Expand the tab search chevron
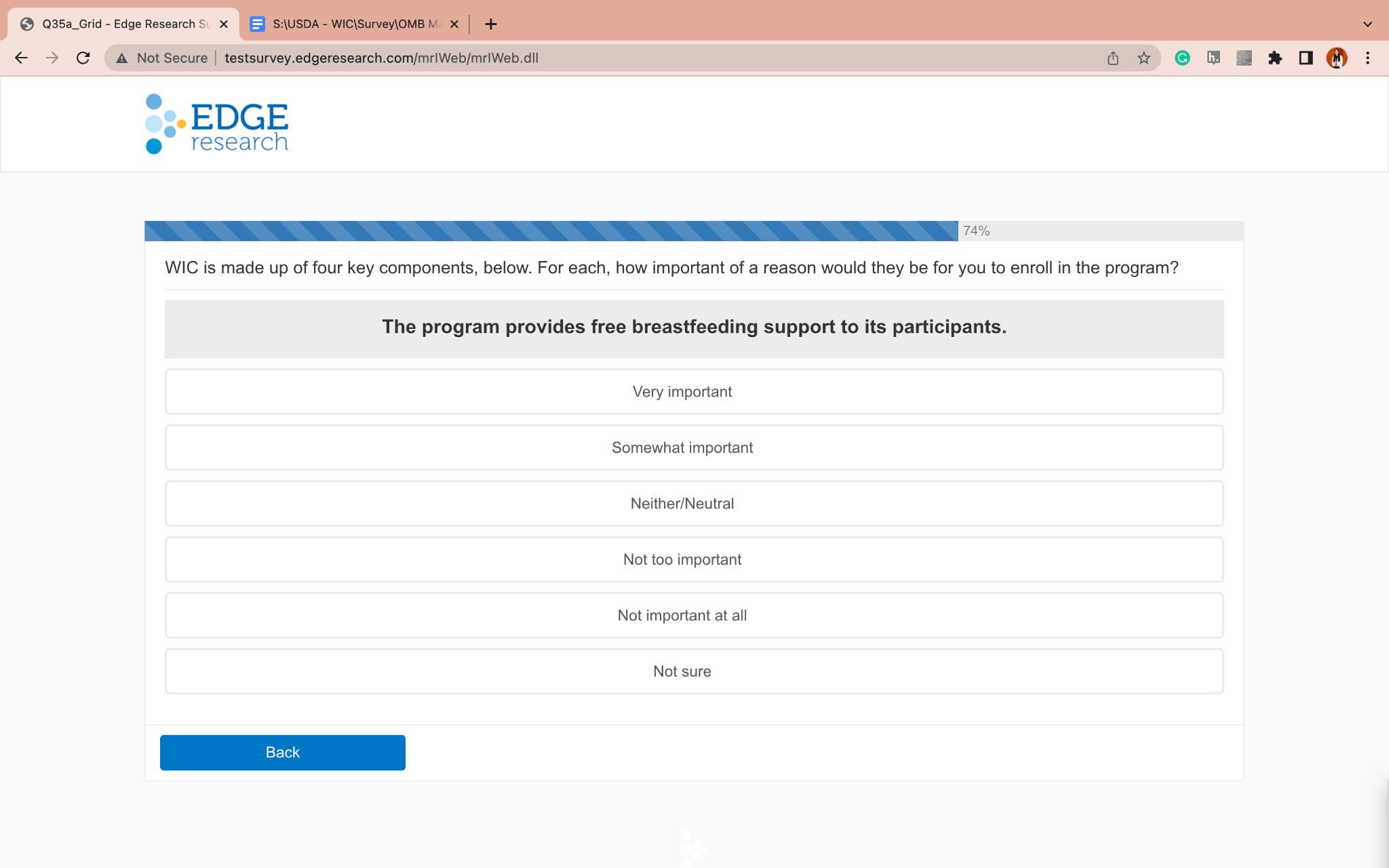Image resolution: width=1389 pixels, height=868 pixels. click(x=1367, y=24)
